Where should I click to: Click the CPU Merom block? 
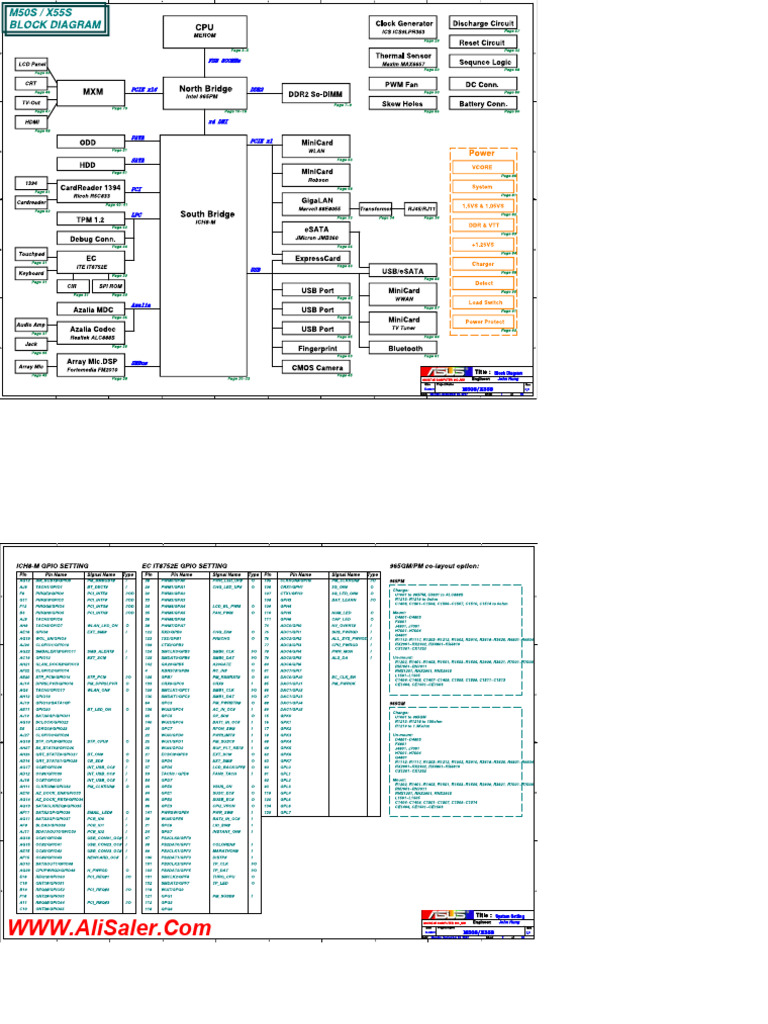point(205,31)
